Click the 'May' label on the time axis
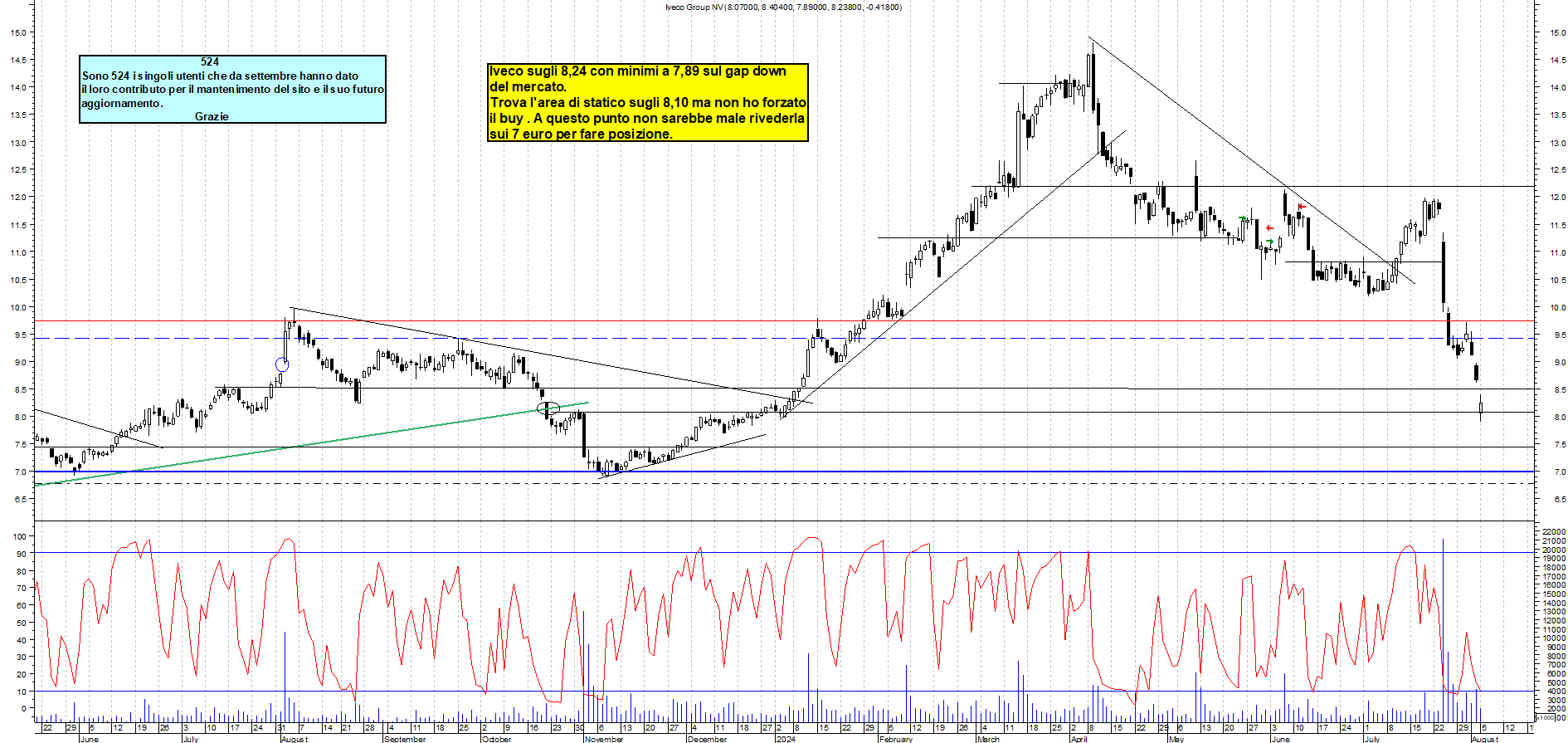Image resolution: width=1568 pixels, height=743 pixels. 1176,739
